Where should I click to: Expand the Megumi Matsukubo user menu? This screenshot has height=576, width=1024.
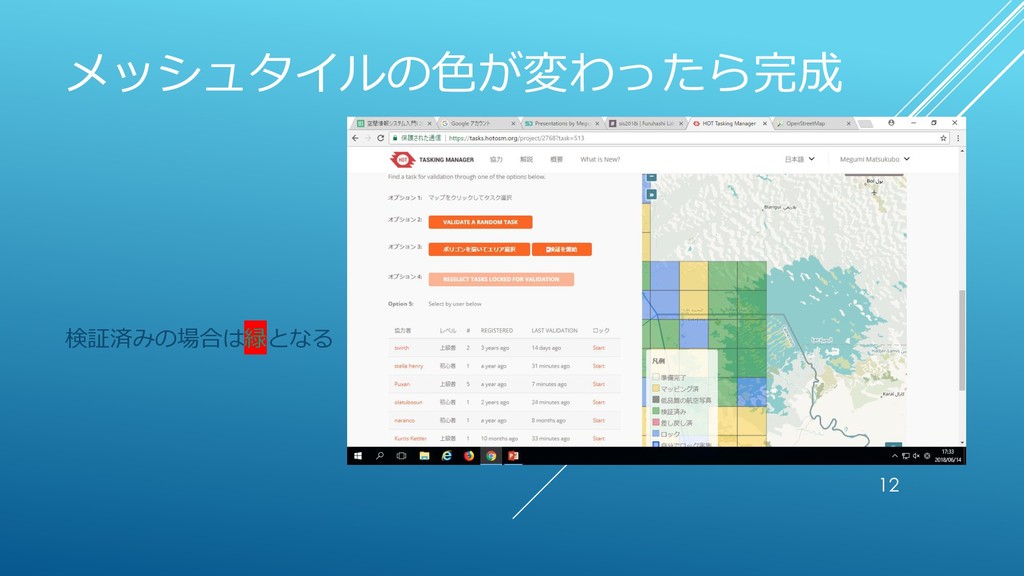874,159
